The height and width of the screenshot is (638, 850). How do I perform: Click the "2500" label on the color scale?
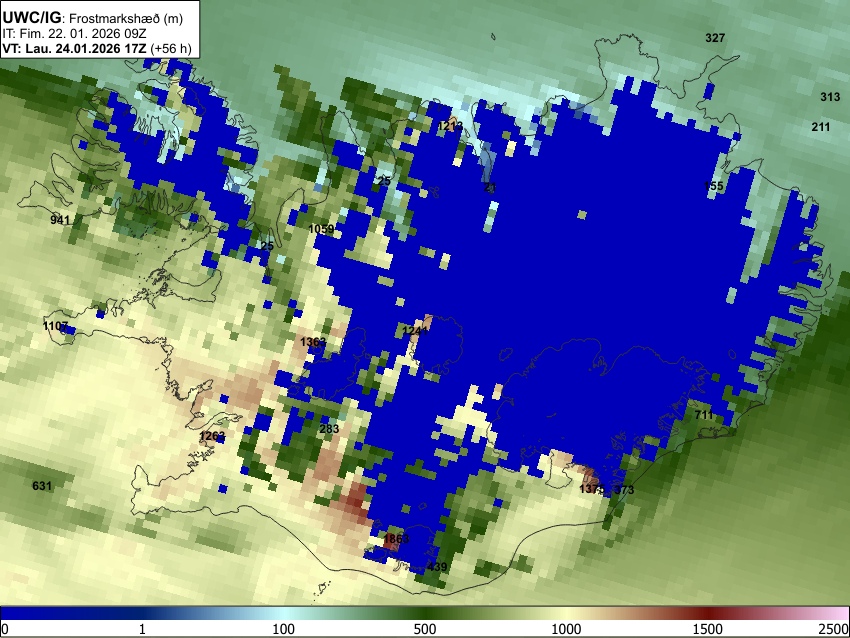(x=834, y=629)
